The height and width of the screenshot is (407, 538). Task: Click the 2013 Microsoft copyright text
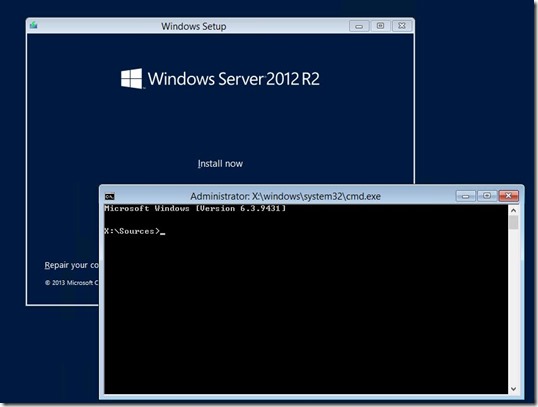click(71, 283)
